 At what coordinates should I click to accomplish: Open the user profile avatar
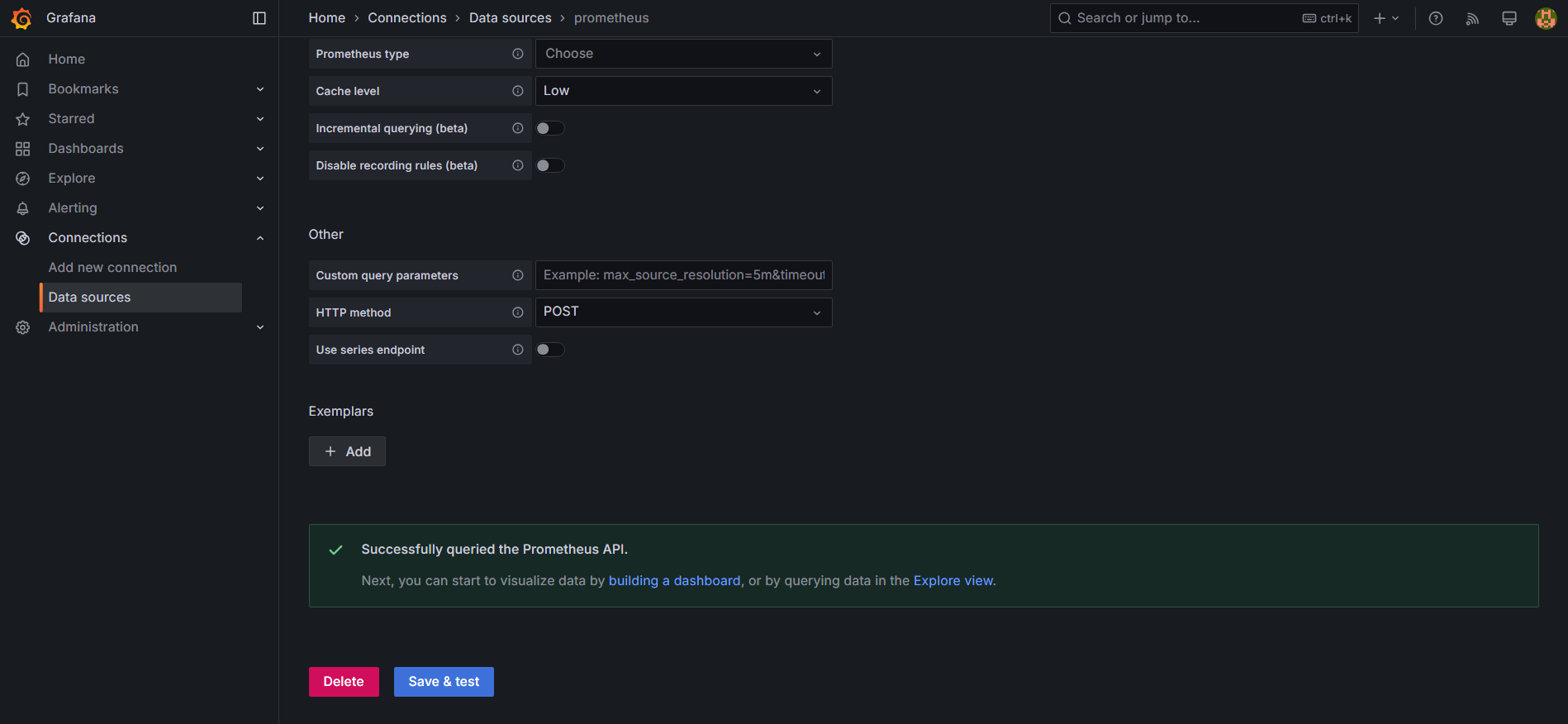pos(1546,18)
